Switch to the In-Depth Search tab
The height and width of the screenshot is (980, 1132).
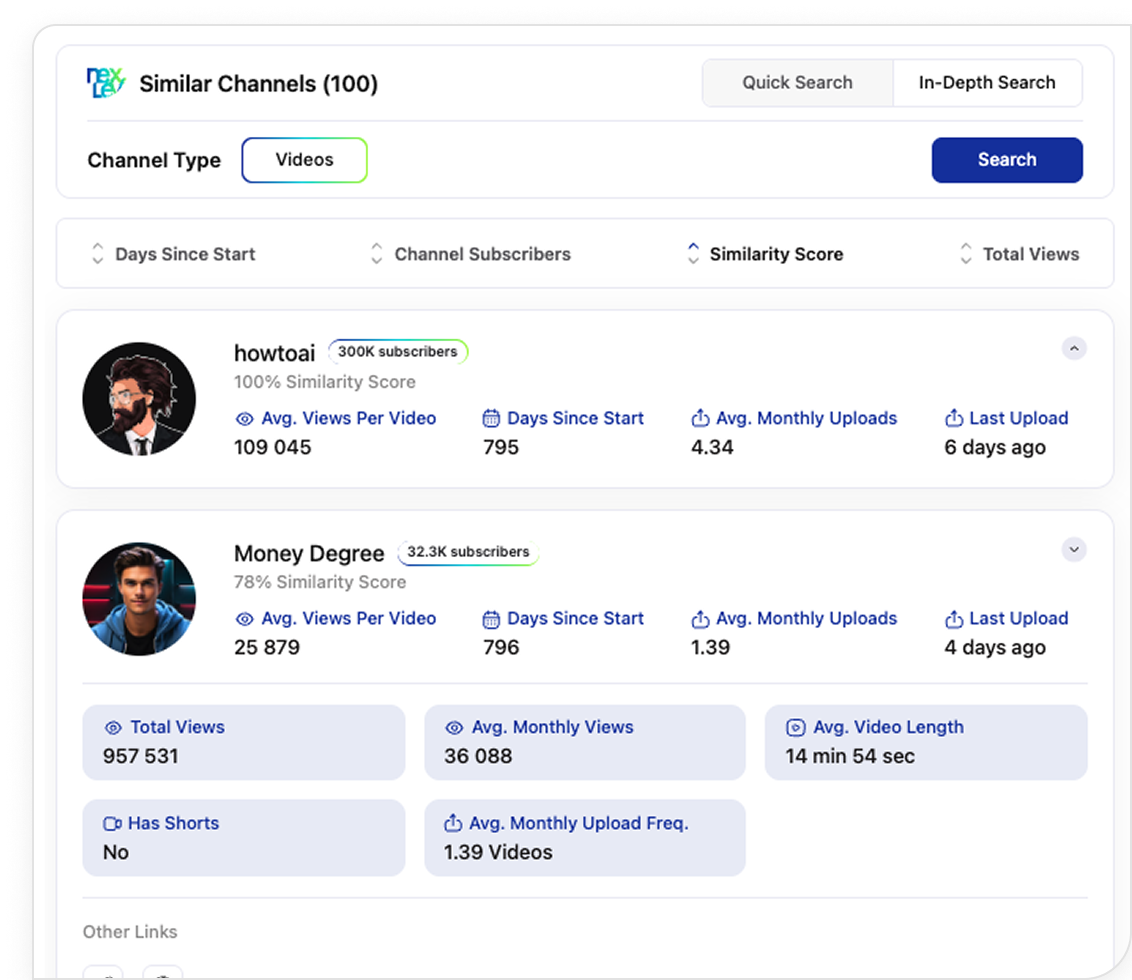point(987,83)
